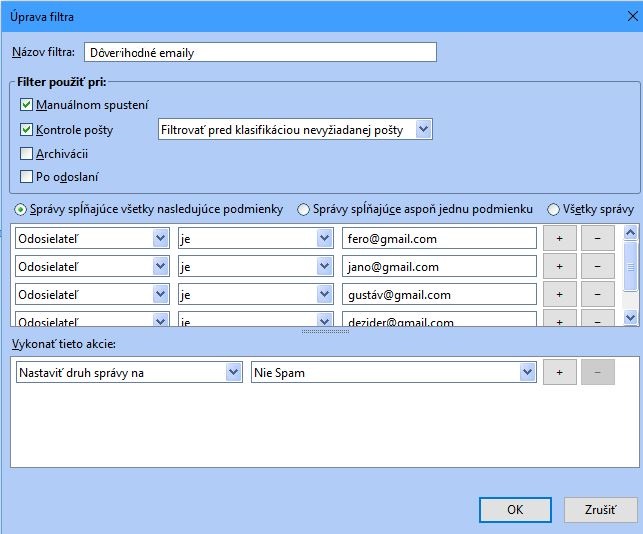The width and height of the screenshot is (643, 534).
Task: Tick the Po odoslaní checkbox
Action: (x=27, y=177)
